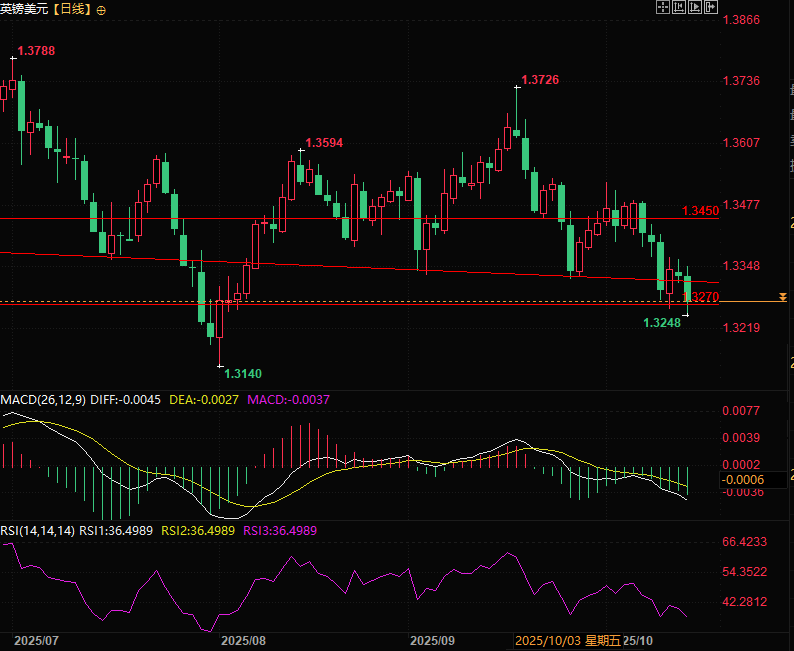Click the 1.3594 swing high label

pos(324,143)
